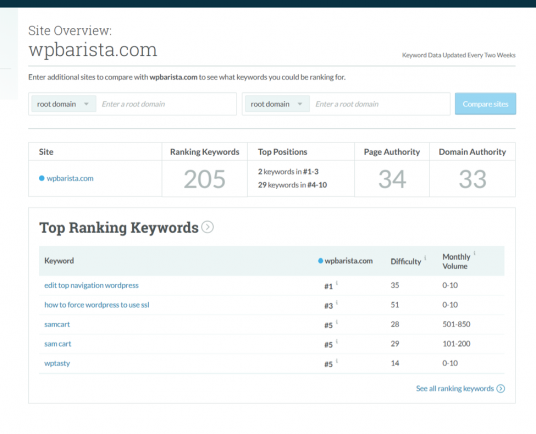Click difficulty value 14 for wptasty

(395, 363)
